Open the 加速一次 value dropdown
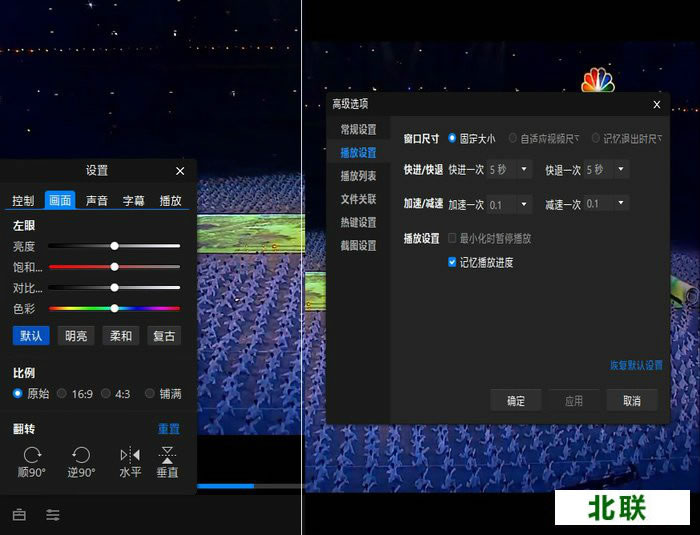 524,204
